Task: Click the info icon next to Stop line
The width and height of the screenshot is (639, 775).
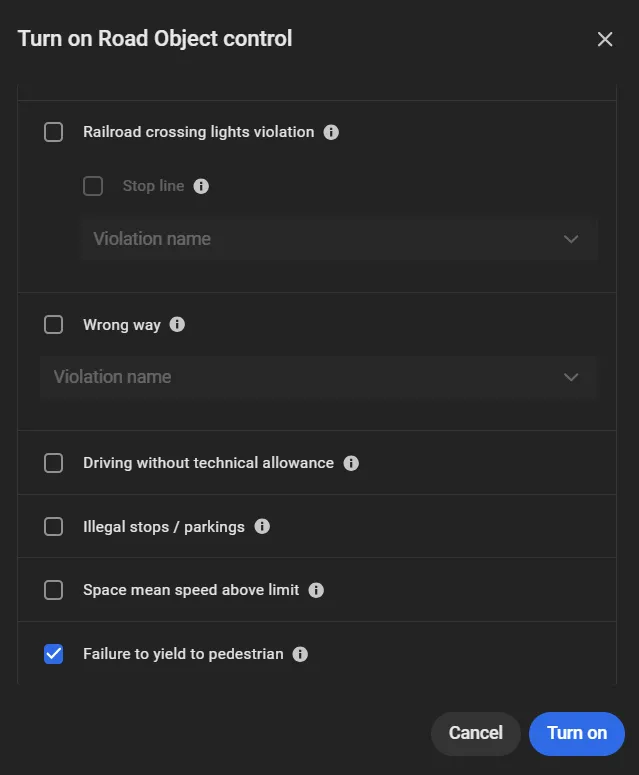Action: [201, 186]
